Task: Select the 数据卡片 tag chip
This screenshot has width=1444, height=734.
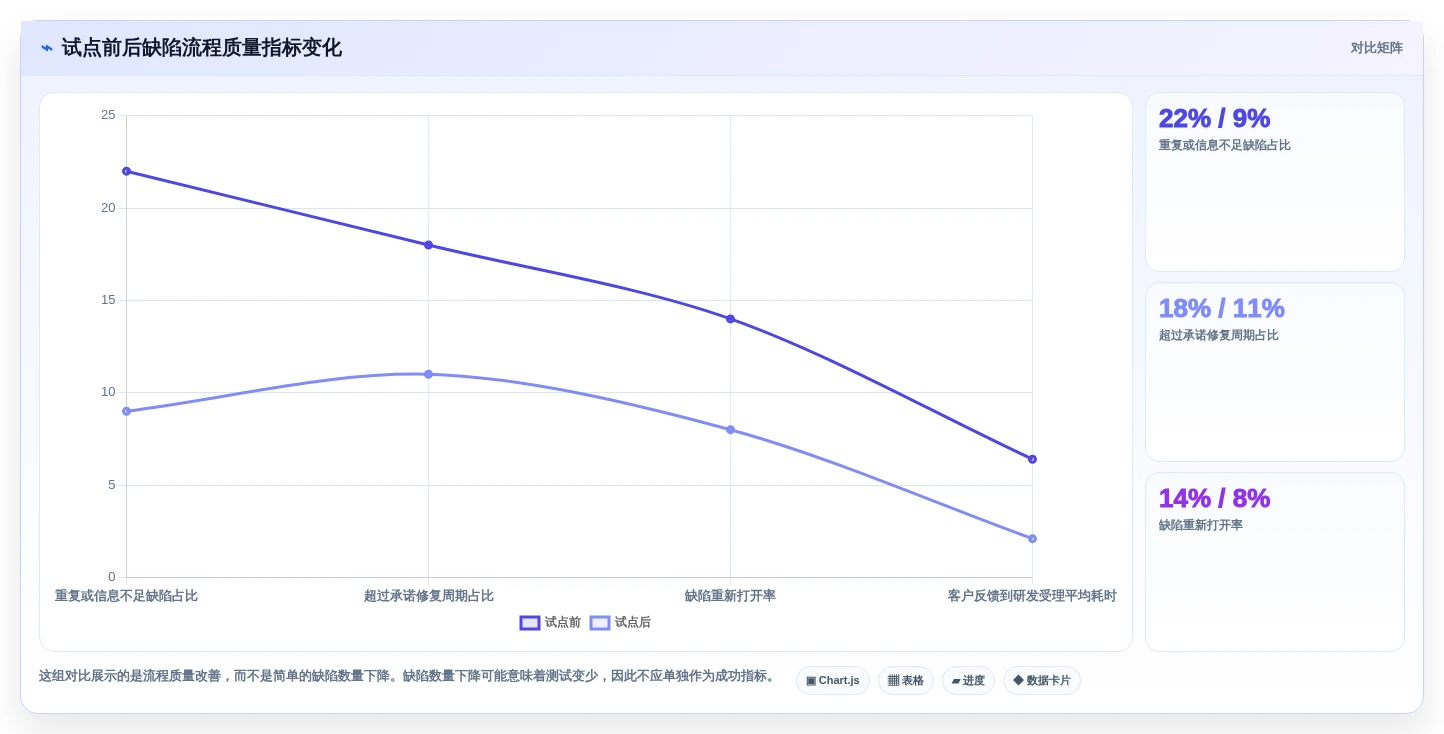Action: click(1042, 681)
